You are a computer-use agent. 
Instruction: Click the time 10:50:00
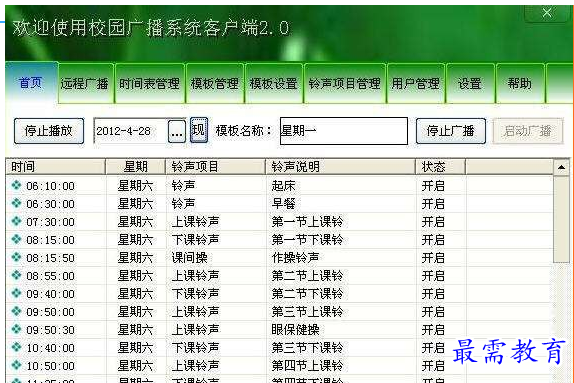51,366
